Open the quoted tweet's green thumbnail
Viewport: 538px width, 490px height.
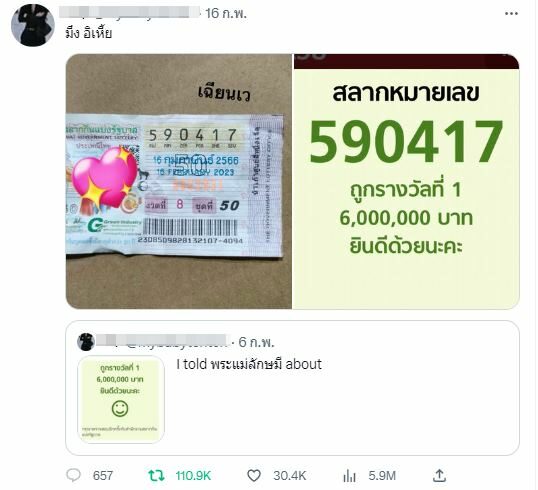[121, 399]
